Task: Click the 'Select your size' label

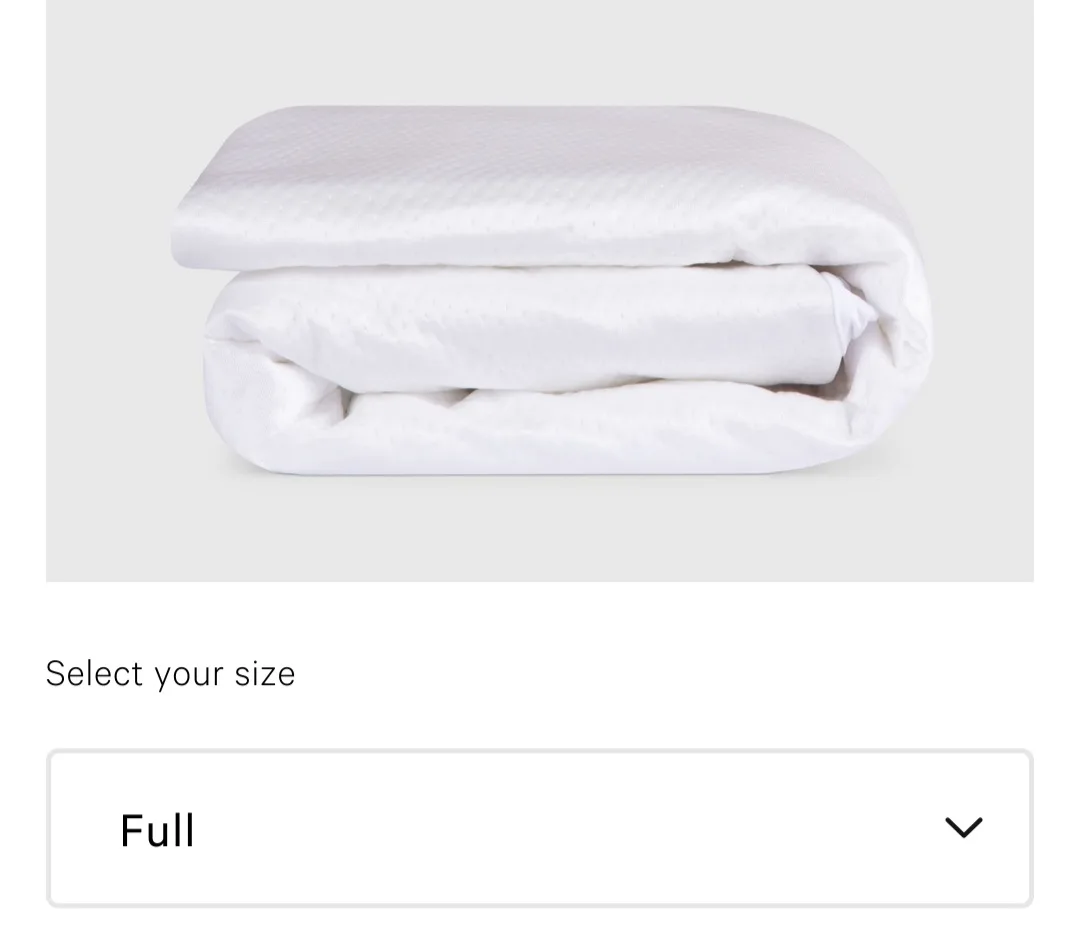Action: [170, 674]
